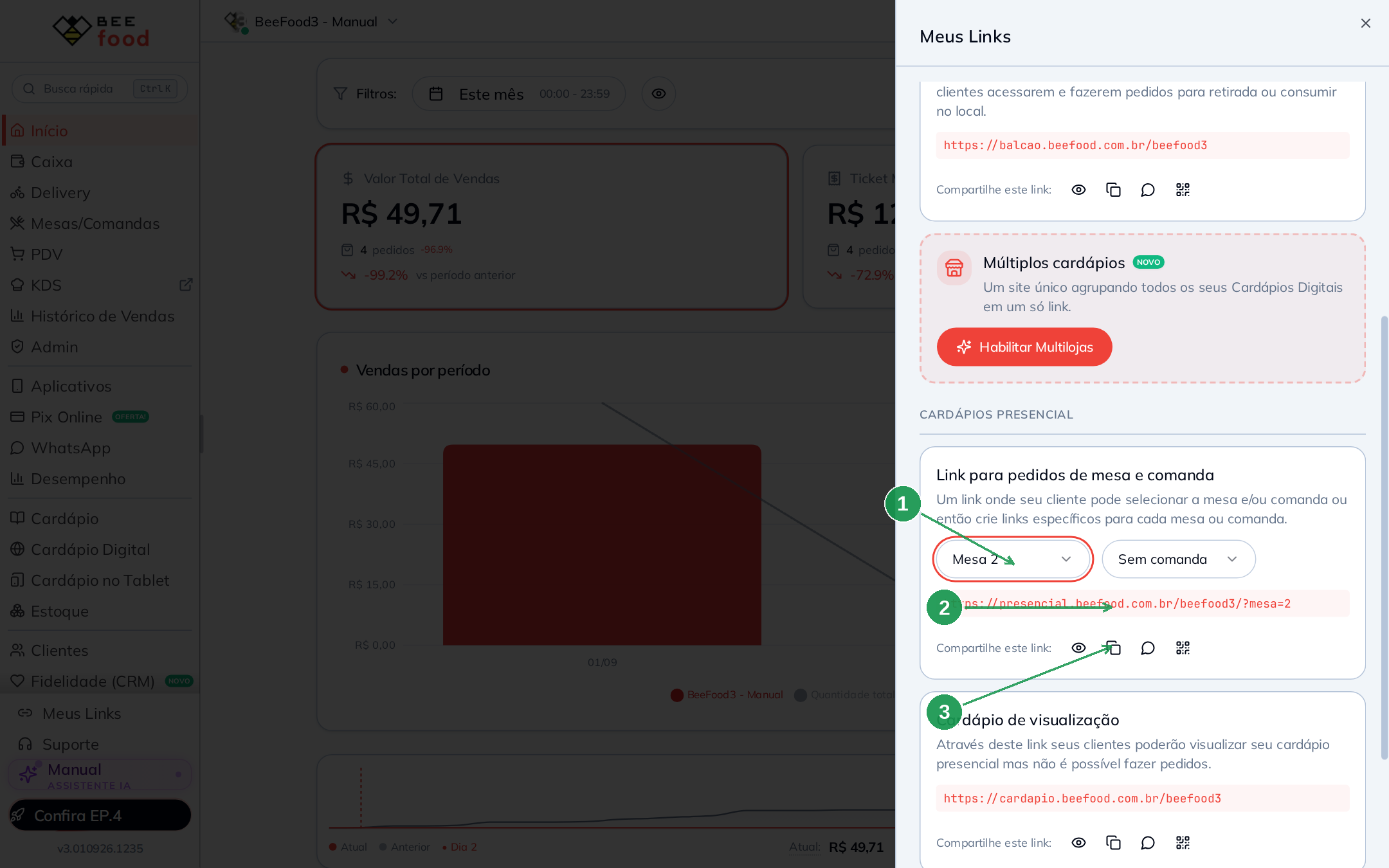Image resolution: width=1389 pixels, height=868 pixels.
Task: Expand the BeeFood3 - Manual store selector
Action: [311, 22]
